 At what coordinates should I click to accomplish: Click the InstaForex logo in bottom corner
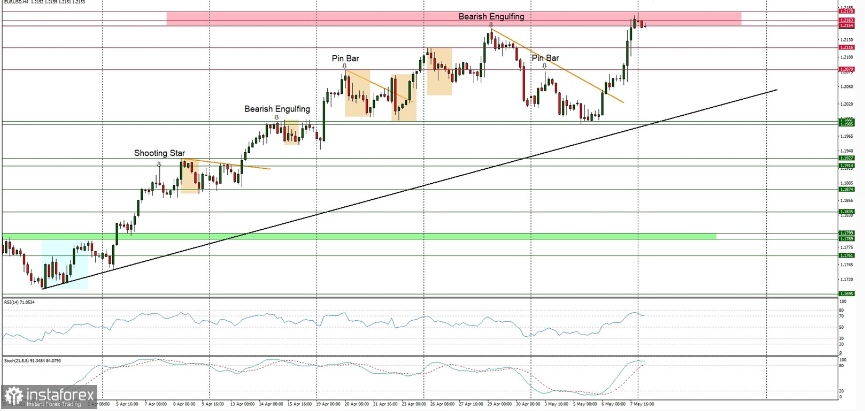tap(49, 396)
